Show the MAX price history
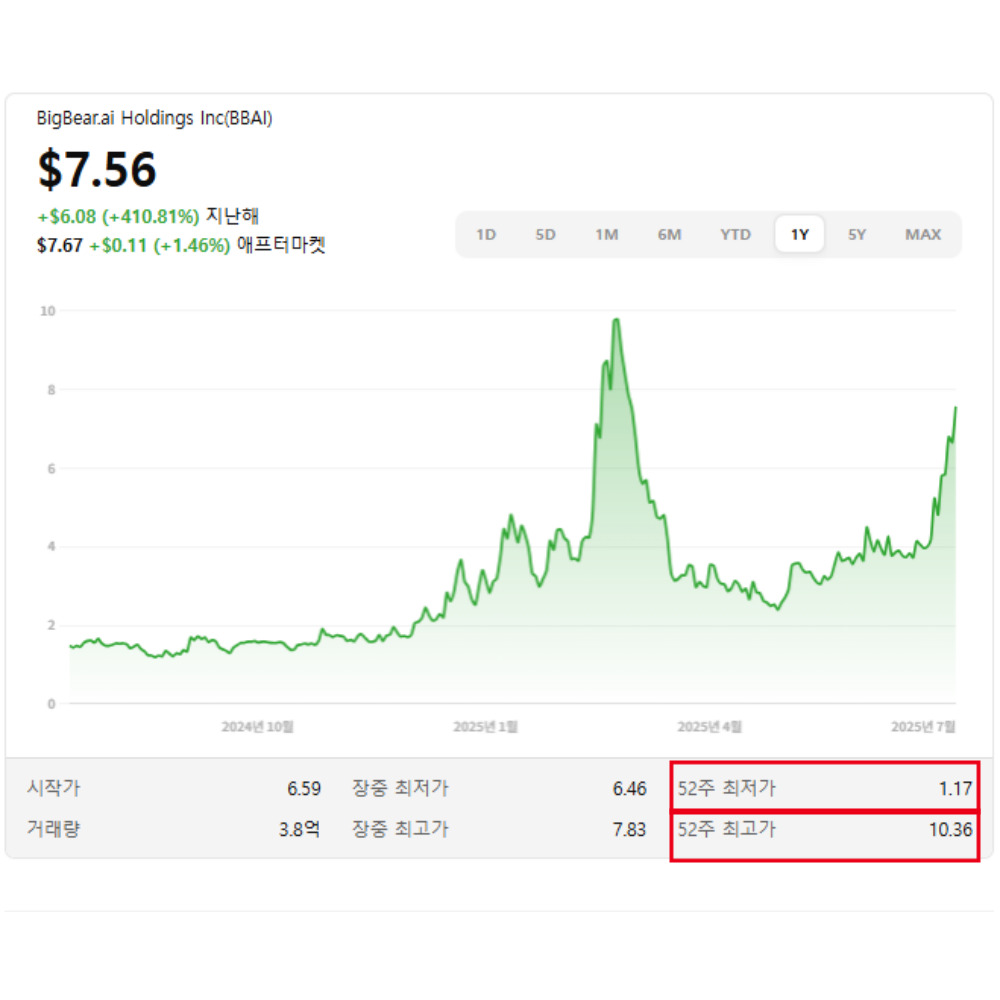Screen dimensions: 1000x1000 (923, 235)
